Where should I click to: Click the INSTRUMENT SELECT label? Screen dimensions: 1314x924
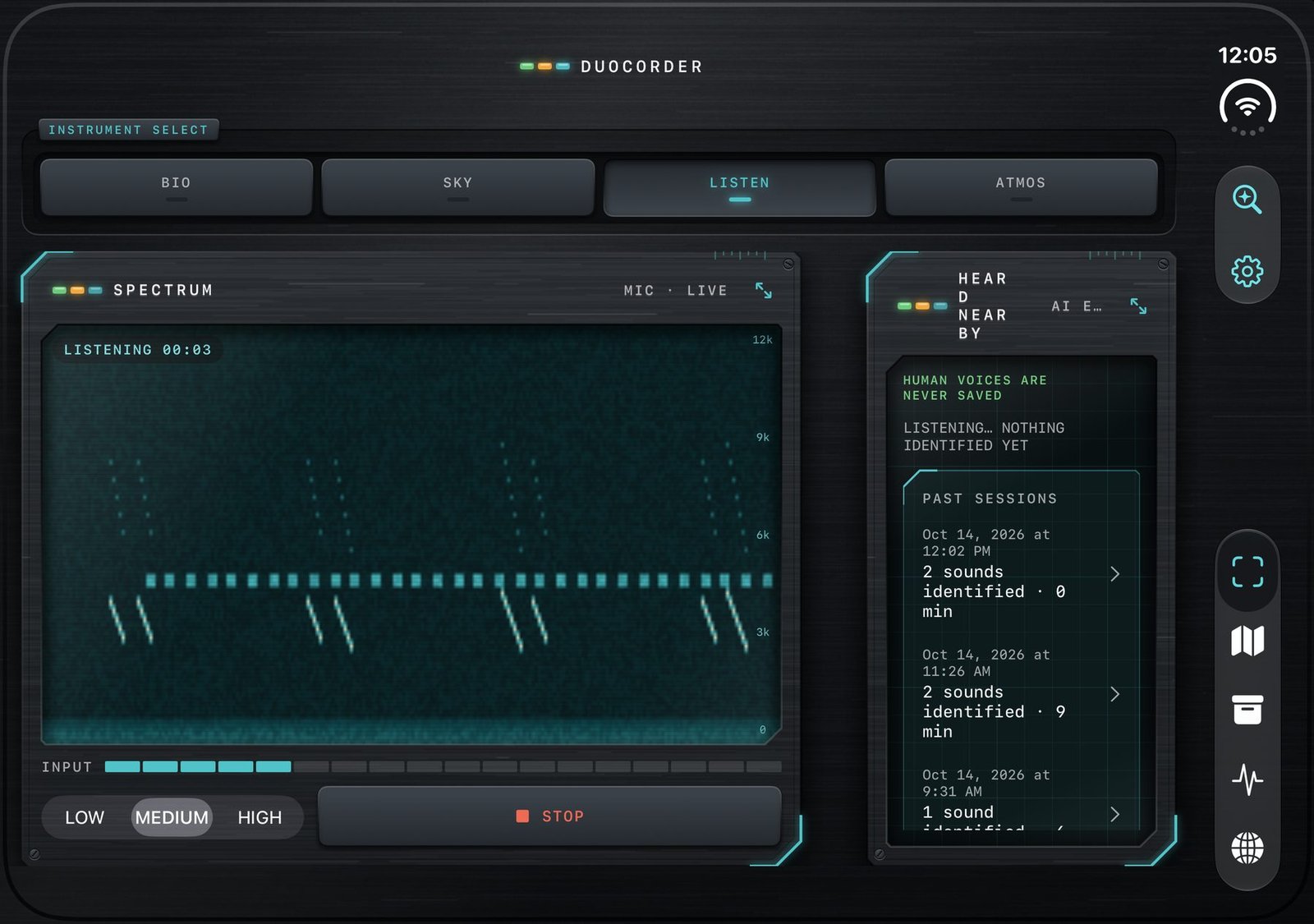(x=128, y=130)
